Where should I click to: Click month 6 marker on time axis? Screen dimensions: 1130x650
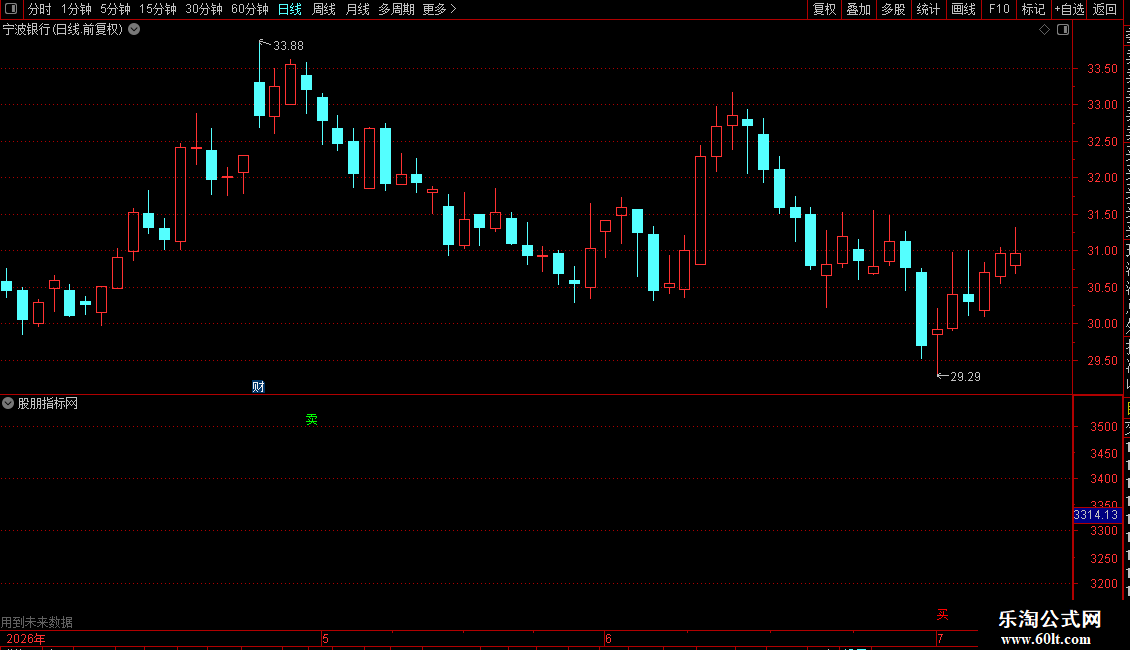tap(608, 639)
